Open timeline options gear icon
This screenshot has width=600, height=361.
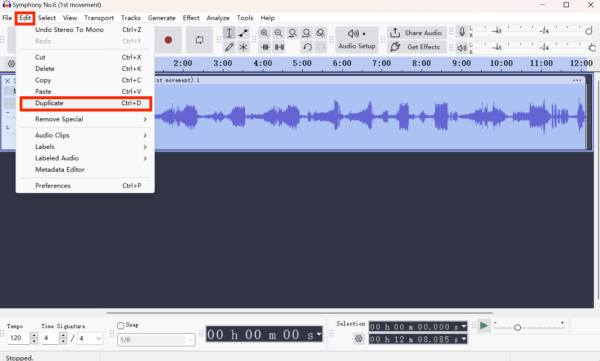pos(11,64)
